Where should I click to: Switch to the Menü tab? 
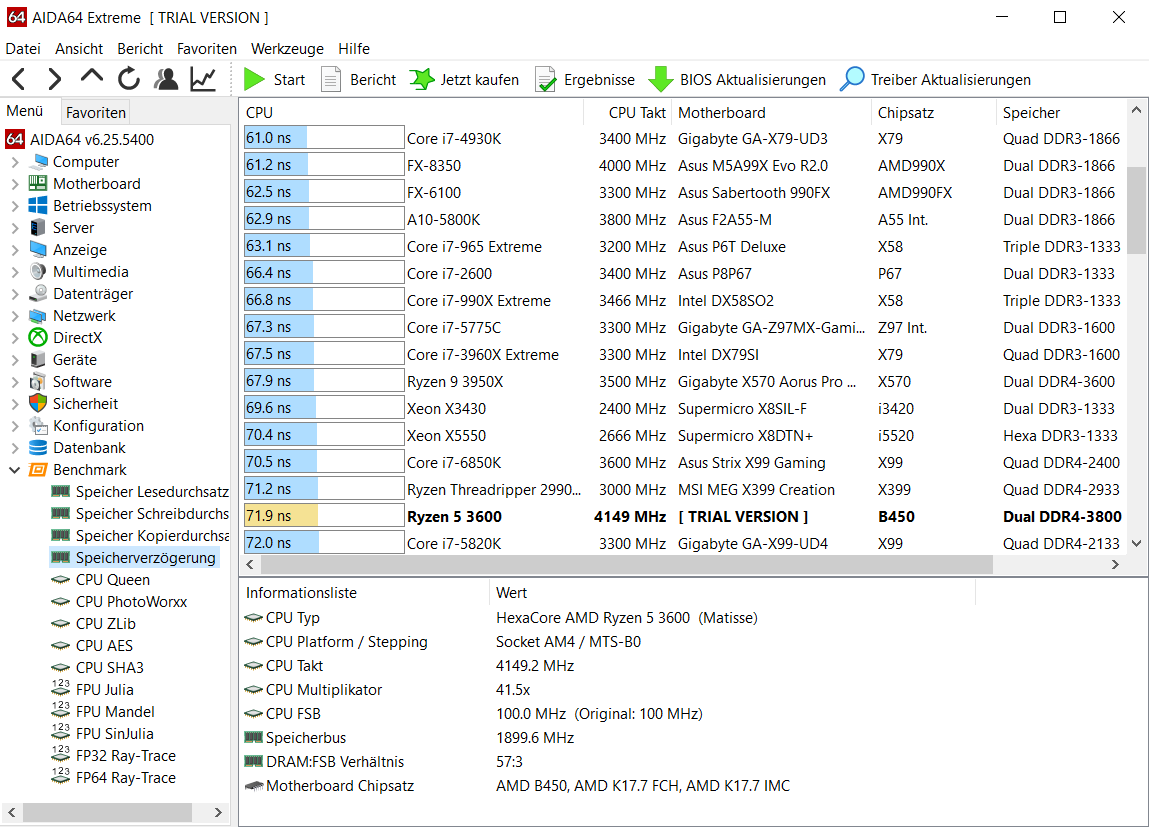25,111
